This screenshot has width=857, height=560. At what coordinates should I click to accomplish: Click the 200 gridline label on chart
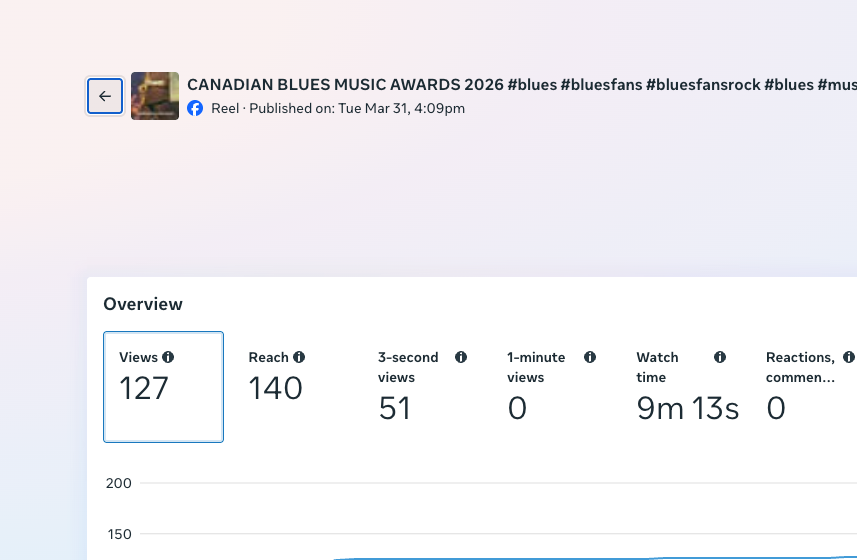pos(119,483)
